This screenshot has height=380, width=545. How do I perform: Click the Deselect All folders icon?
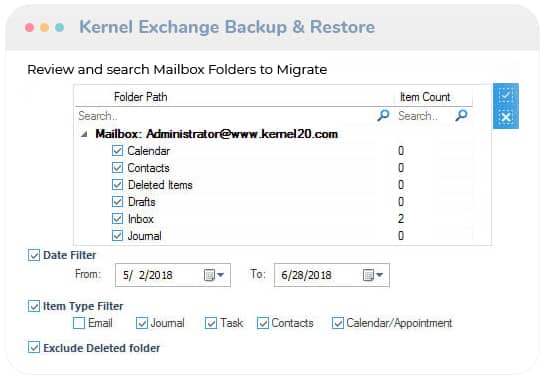pyautogui.click(x=506, y=117)
